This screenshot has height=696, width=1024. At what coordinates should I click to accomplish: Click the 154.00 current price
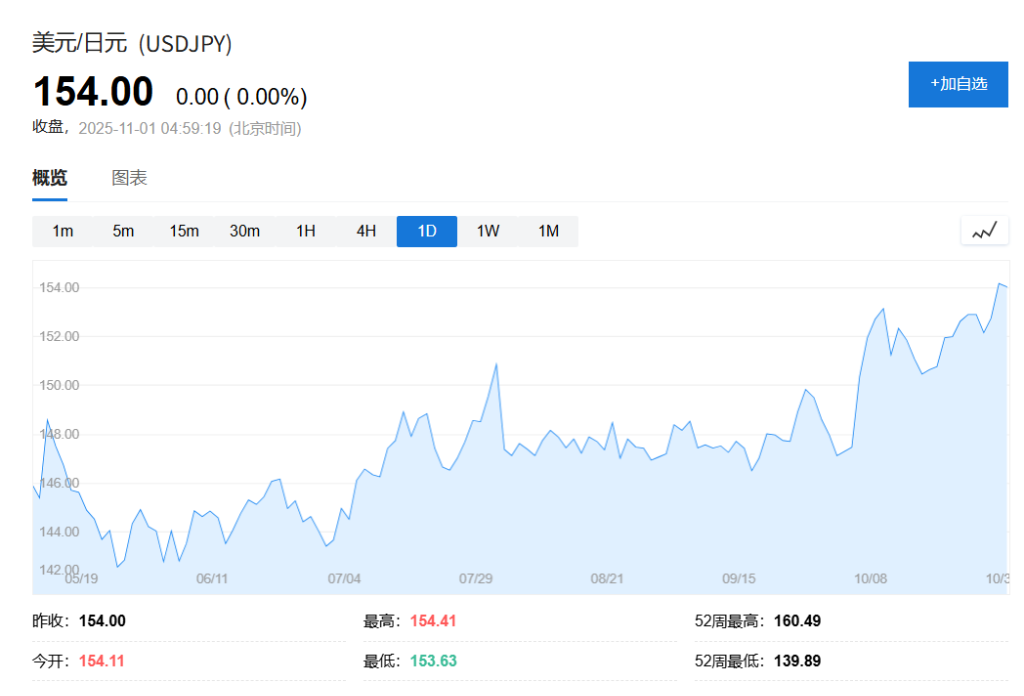[93, 92]
